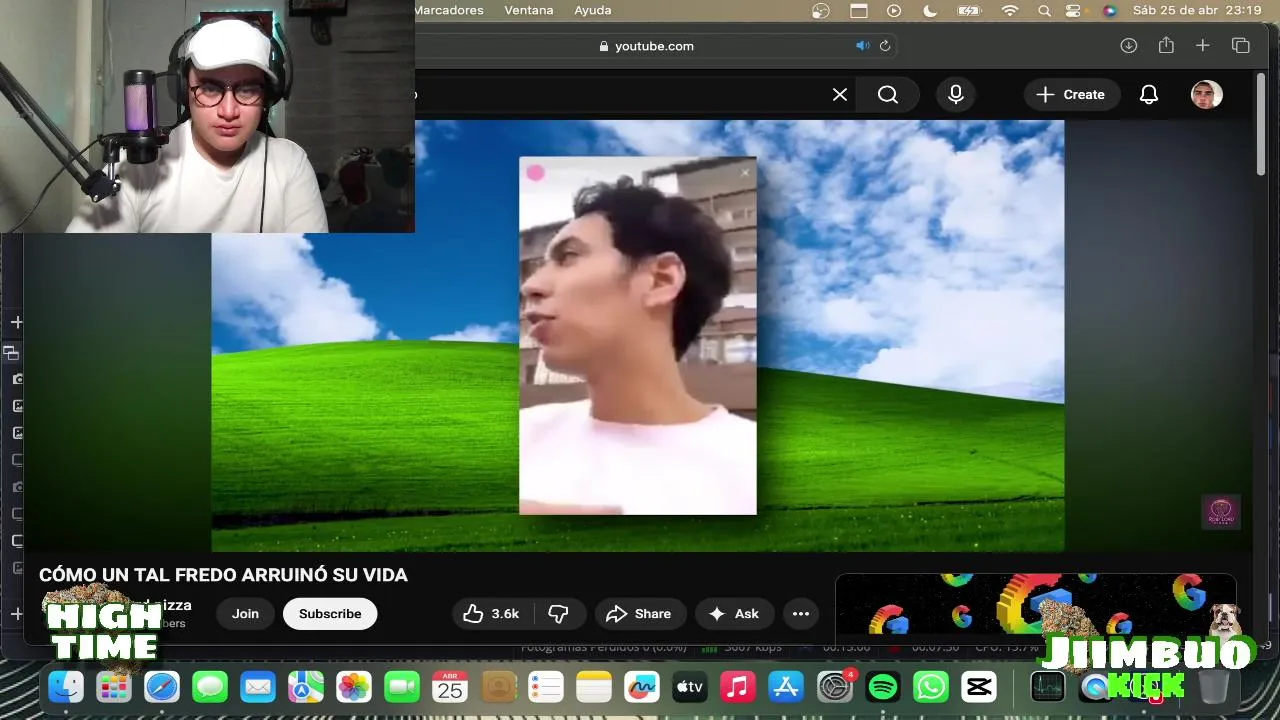This screenshot has width=1280, height=720.
Task: Open Music from the Dock
Action: click(x=738, y=687)
